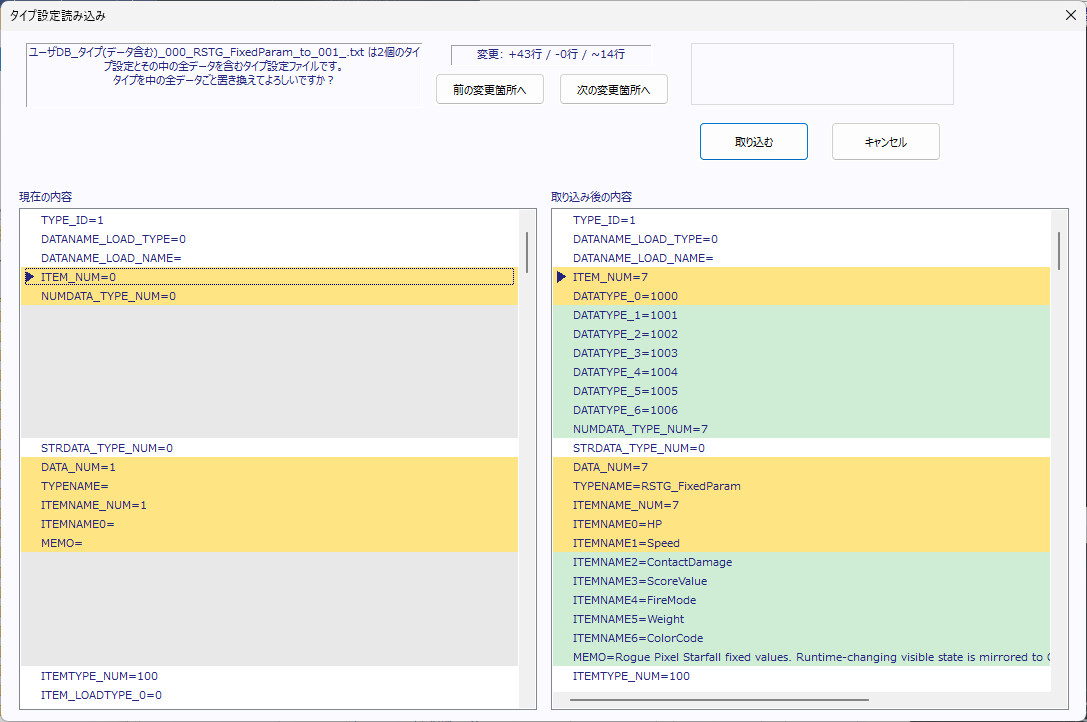Select NUMDATA_TYPE_NUM=0 row in left pane

pos(269,296)
